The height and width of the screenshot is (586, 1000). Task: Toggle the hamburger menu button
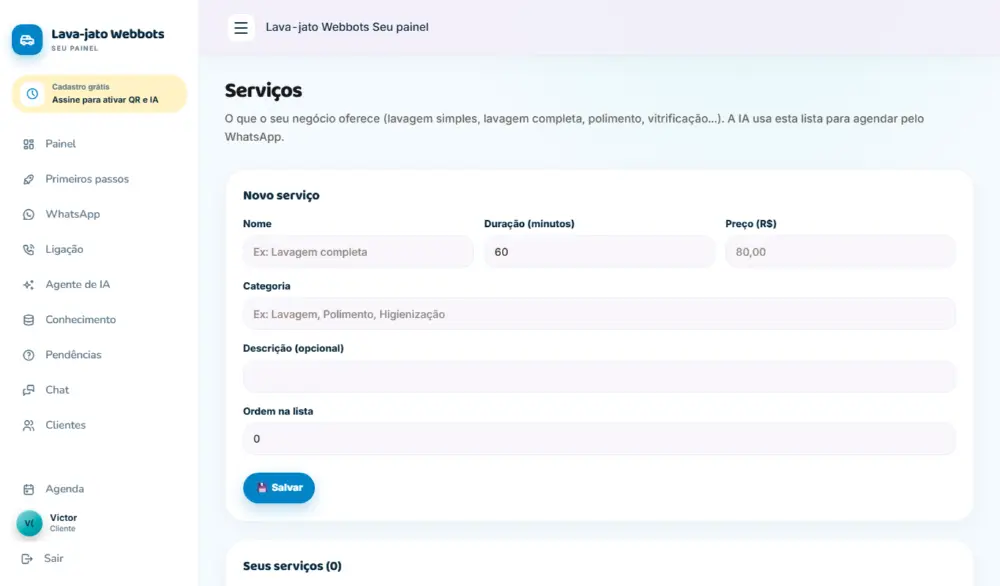(241, 27)
